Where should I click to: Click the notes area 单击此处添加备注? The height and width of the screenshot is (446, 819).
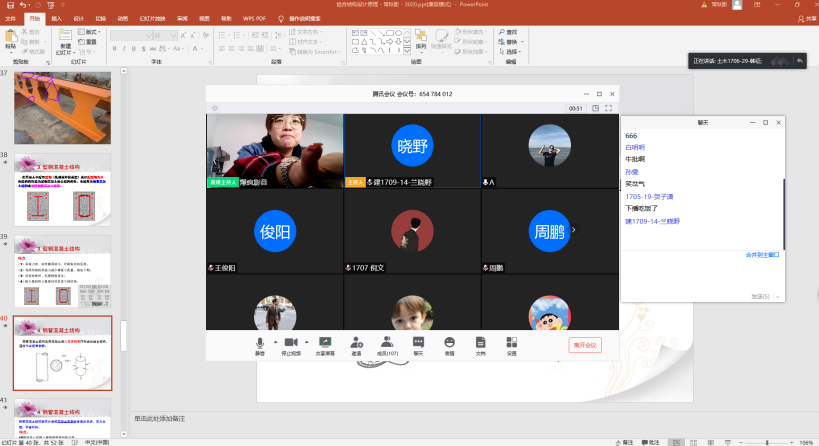(x=159, y=418)
